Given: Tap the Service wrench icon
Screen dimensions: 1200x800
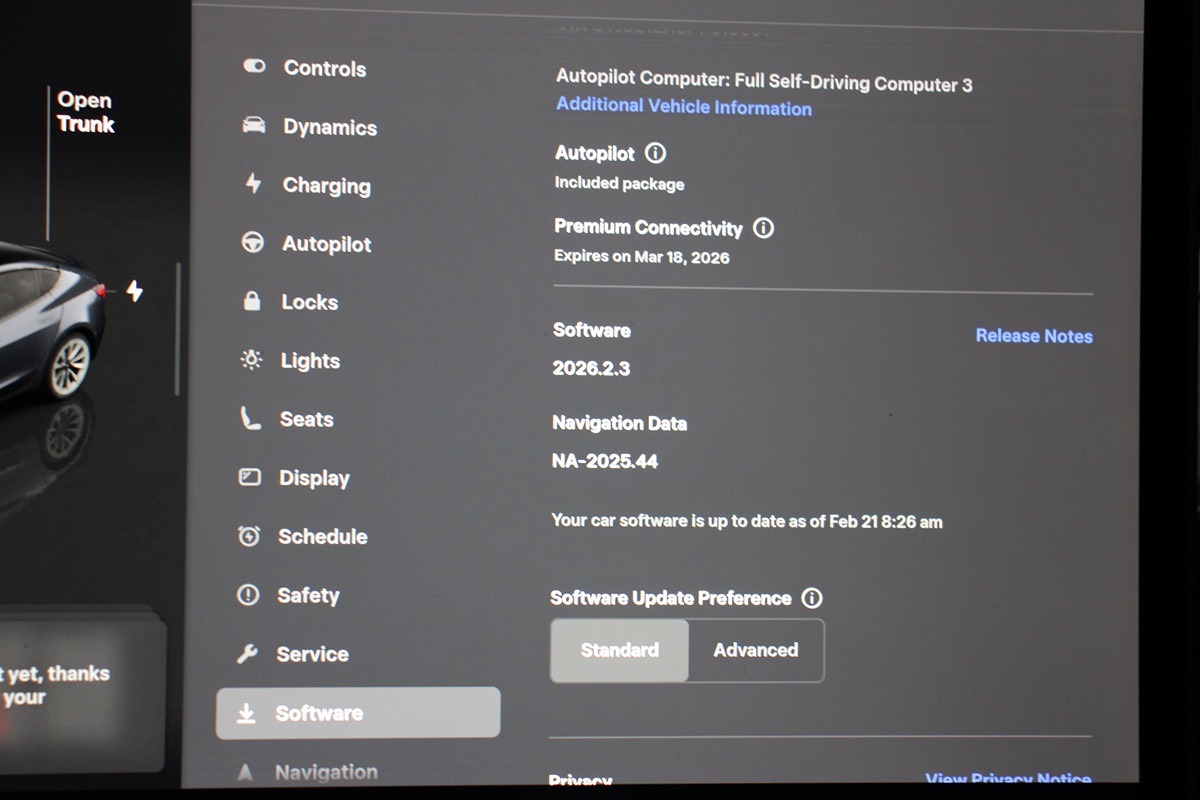Looking at the screenshot, I should (x=248, y=654).
